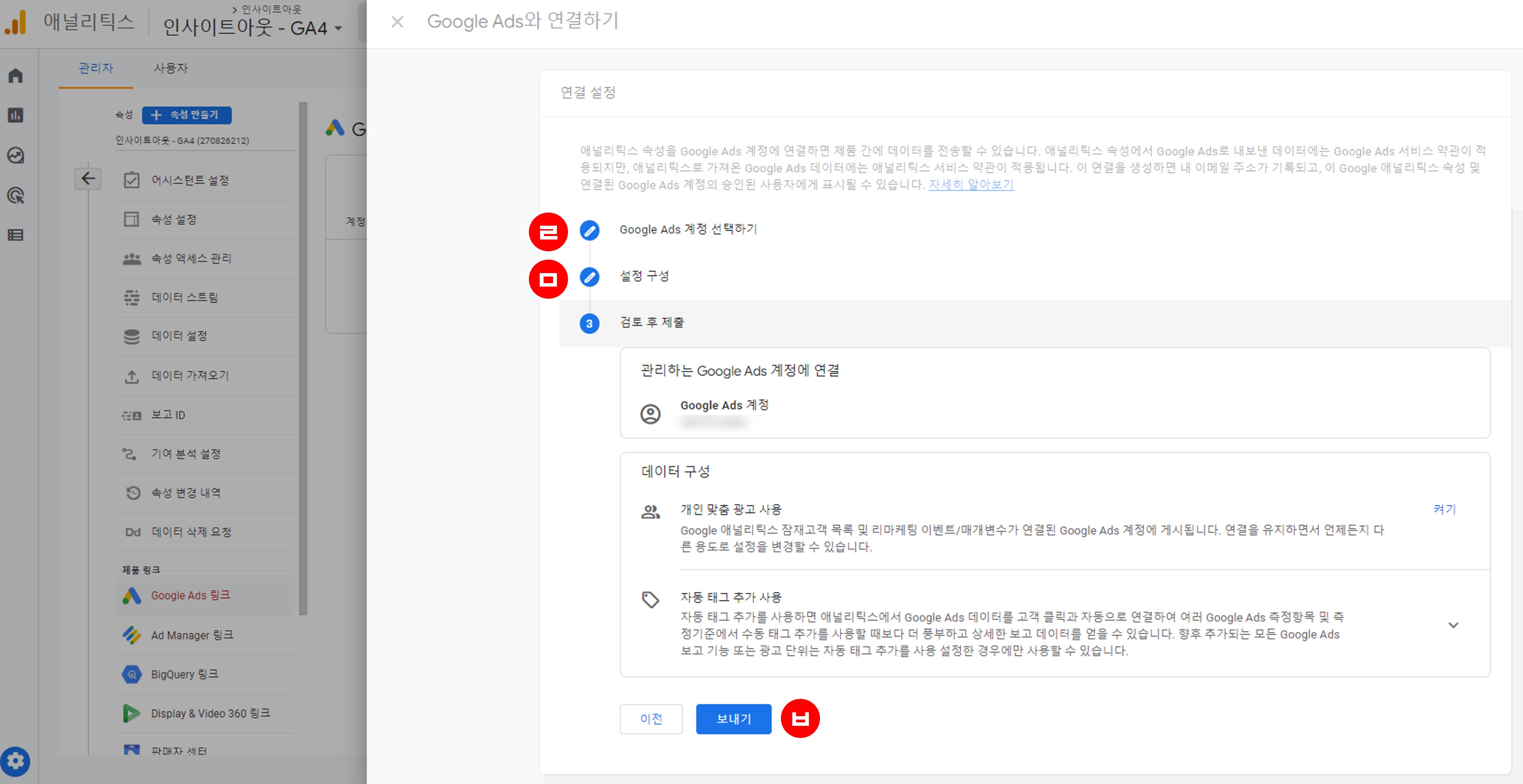Open BigQuery 링크 menu item
Image resolution: width=1523 pixels, height=784 pixels.
click(206, 674)
